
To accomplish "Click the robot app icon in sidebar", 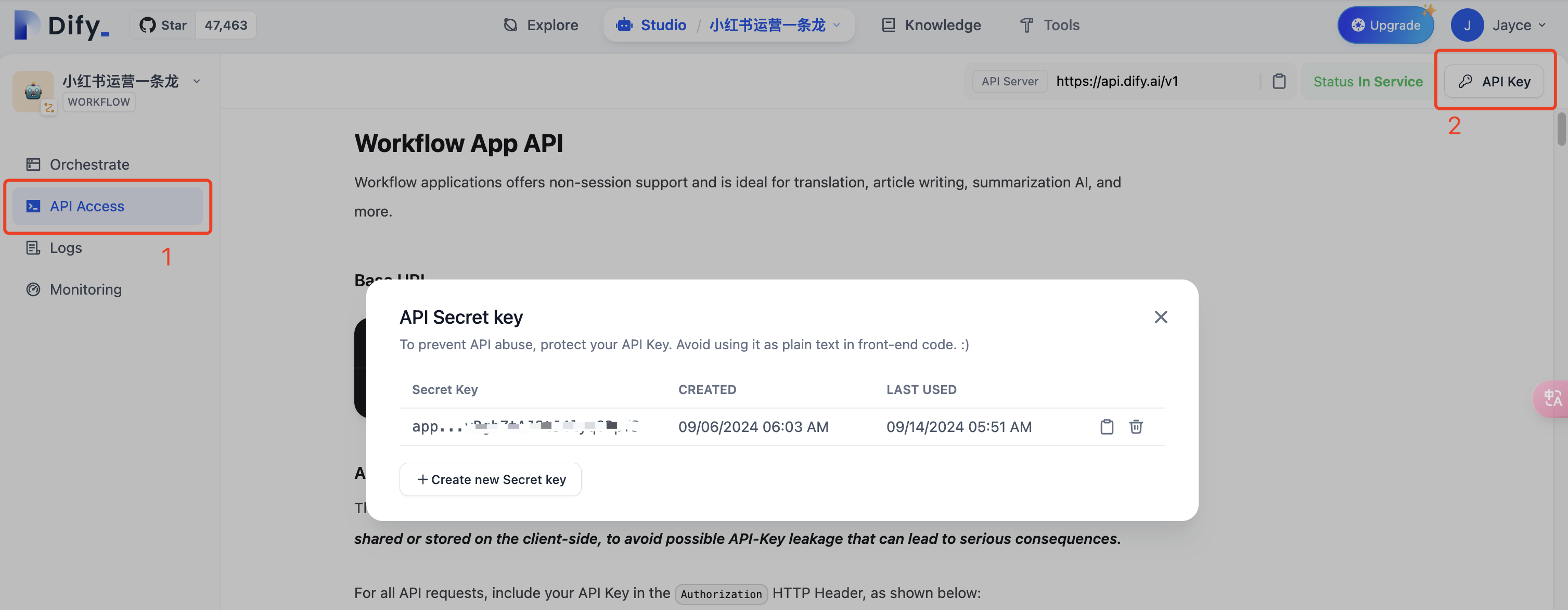I will pos(33,91).
